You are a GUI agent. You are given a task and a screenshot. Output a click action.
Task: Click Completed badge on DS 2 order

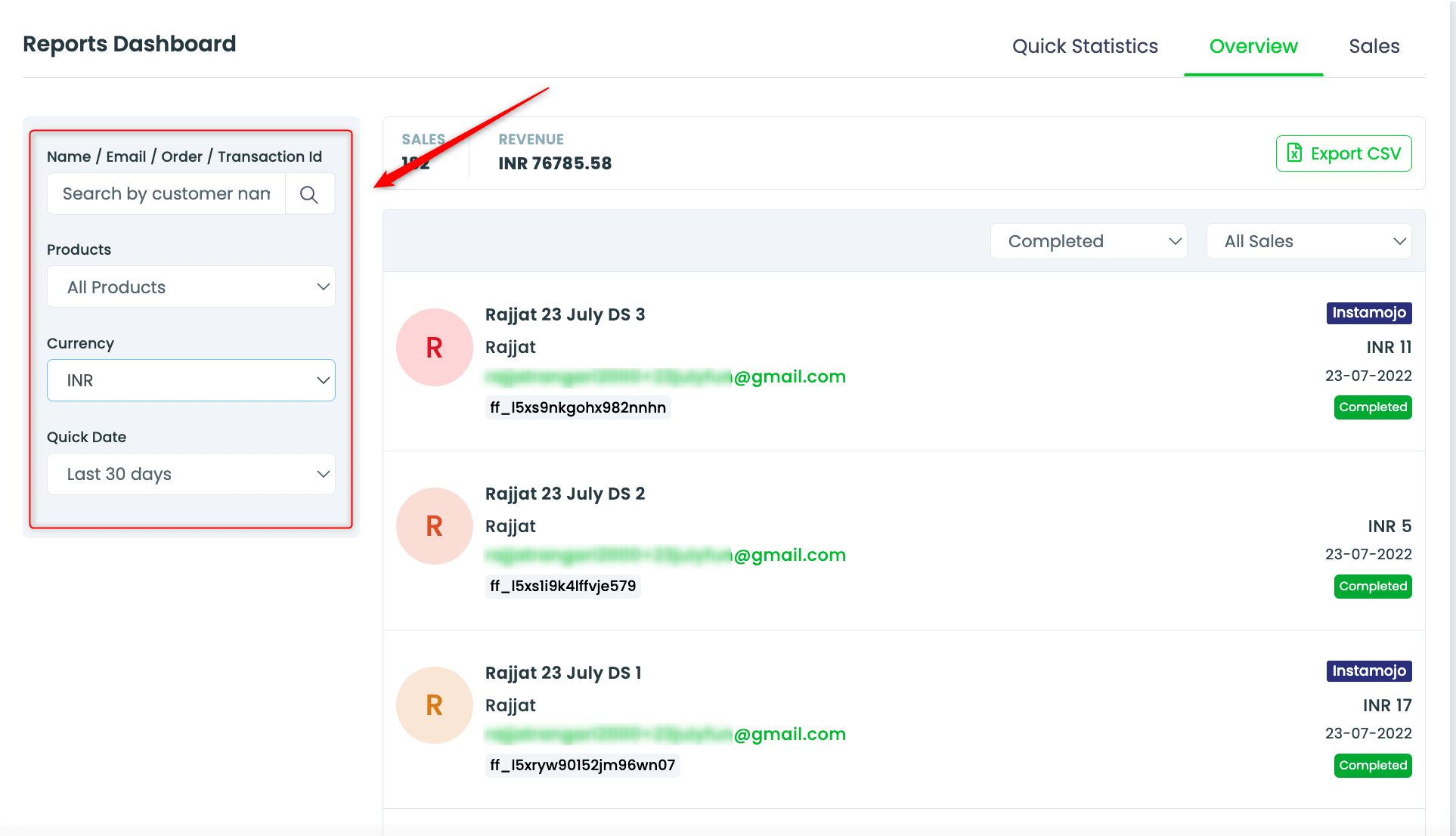click(x=1372, y=587)
